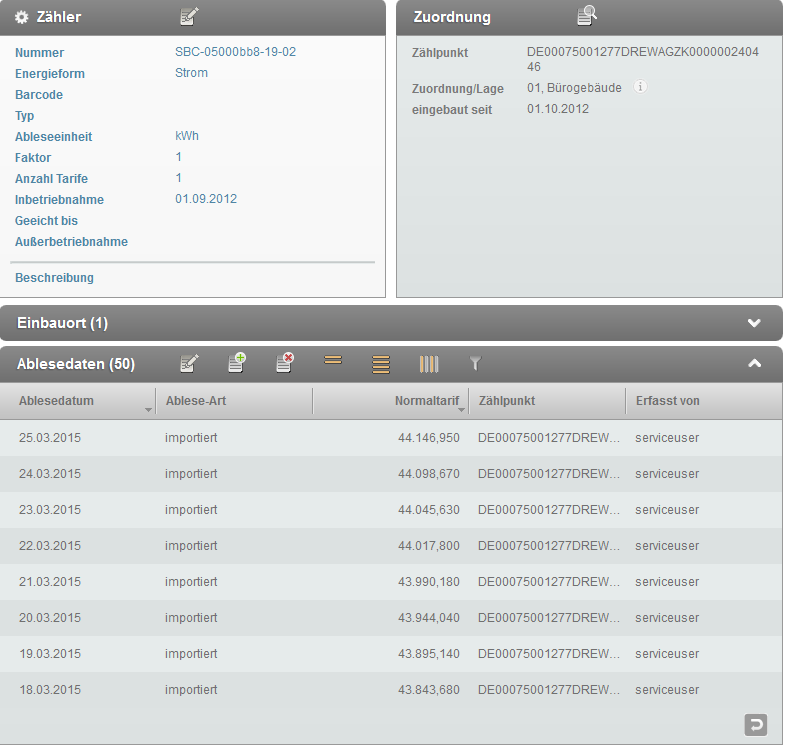Image resolution: width=787 pixels, height=749 pixels.
Task: Click the info icon beside Bürogebäude
Action: pyautogui.click(x=641, y=87)
